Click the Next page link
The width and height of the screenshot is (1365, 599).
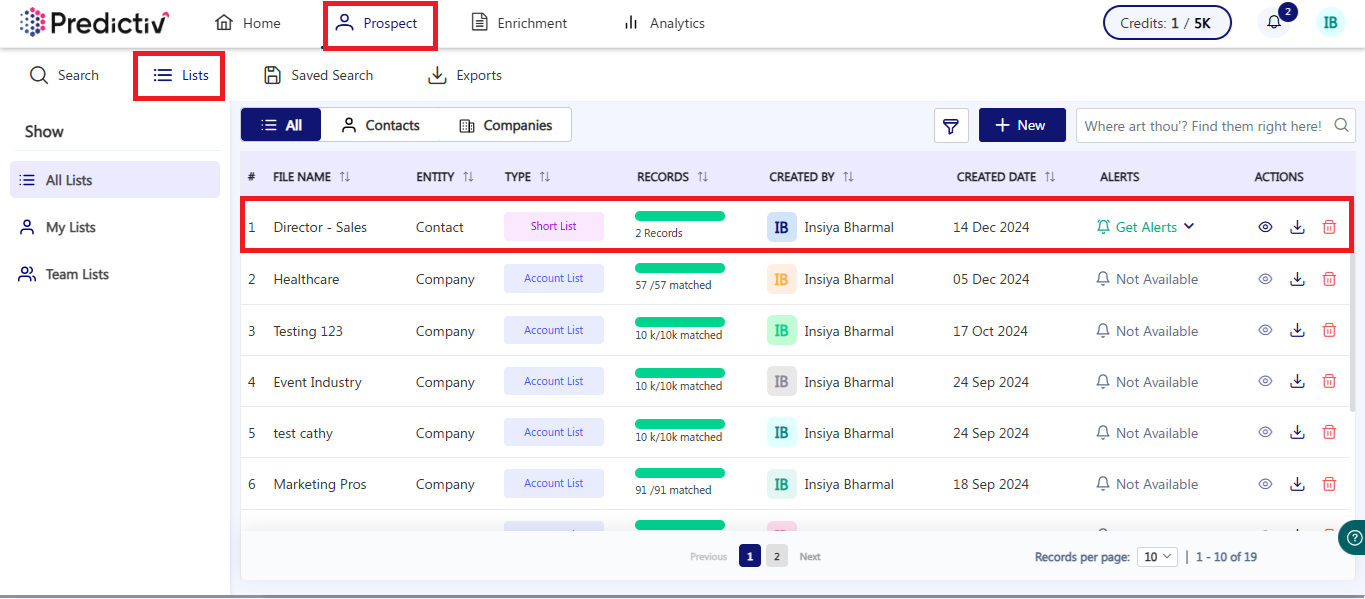pyautogui.click(x=810, y=557)
